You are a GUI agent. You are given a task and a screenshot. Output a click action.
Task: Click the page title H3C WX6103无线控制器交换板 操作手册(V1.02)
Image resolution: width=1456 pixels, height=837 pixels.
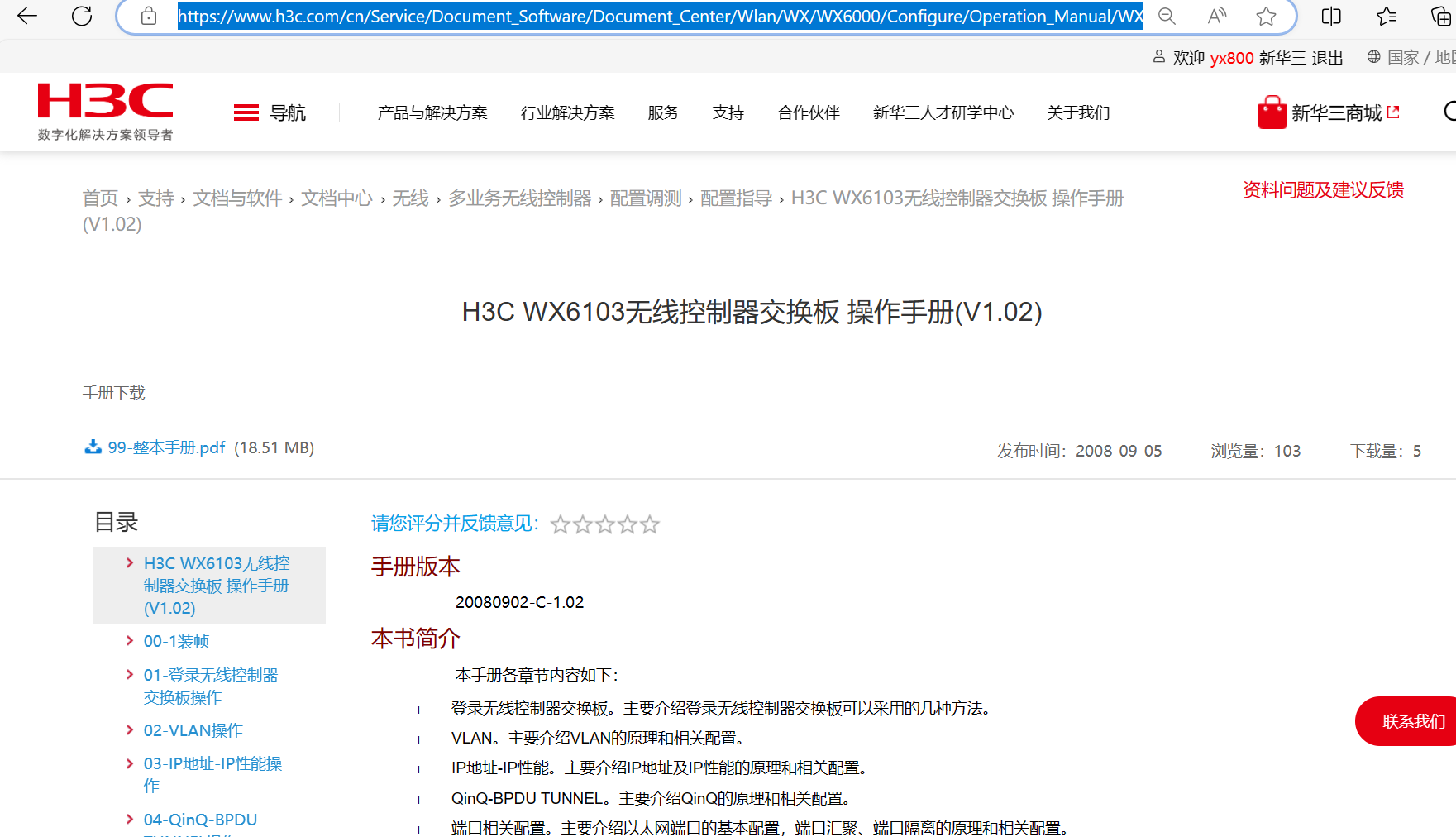click(752, 312)
